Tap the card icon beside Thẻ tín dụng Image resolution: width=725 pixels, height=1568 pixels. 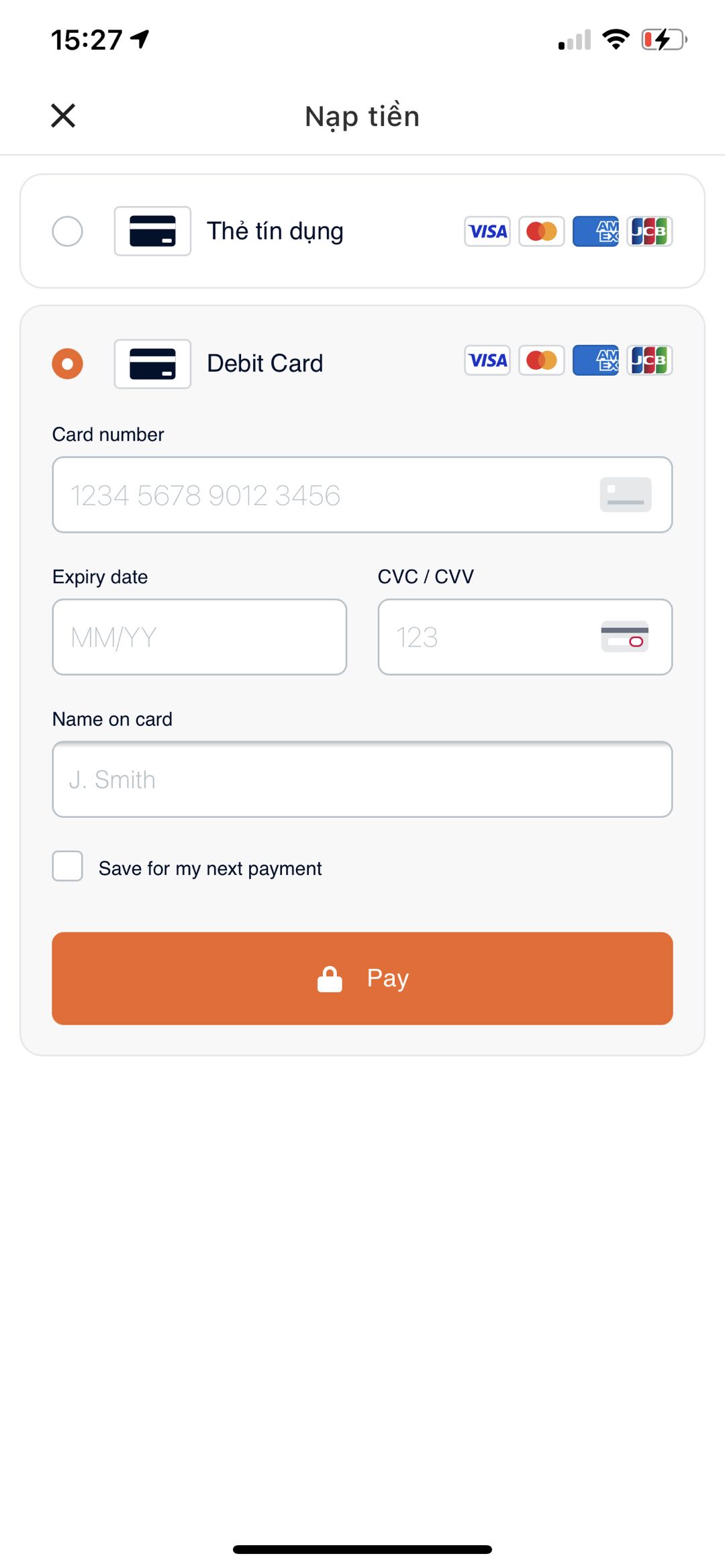152,231
